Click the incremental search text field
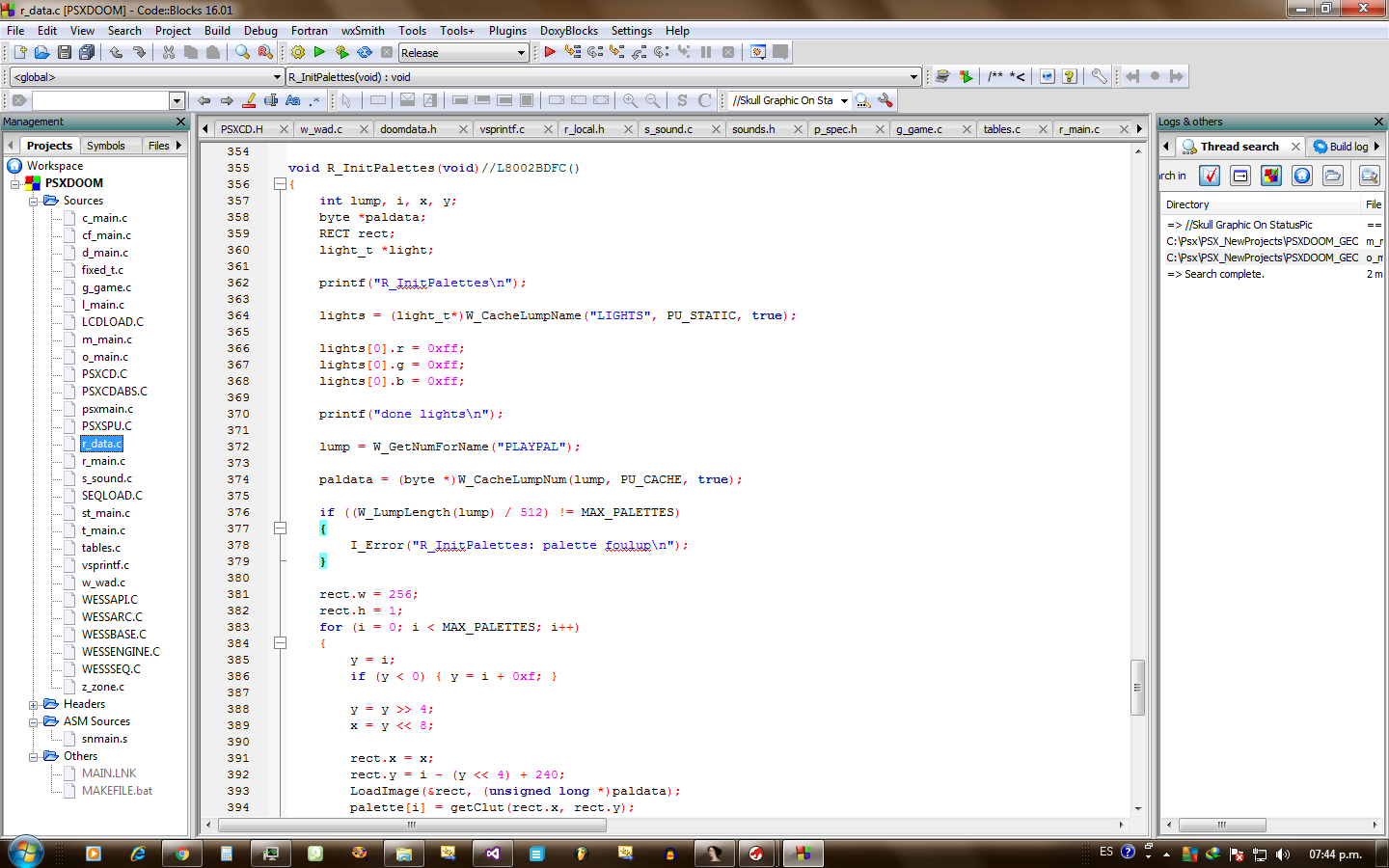1389x868 pixels. (x=100, y=100)
